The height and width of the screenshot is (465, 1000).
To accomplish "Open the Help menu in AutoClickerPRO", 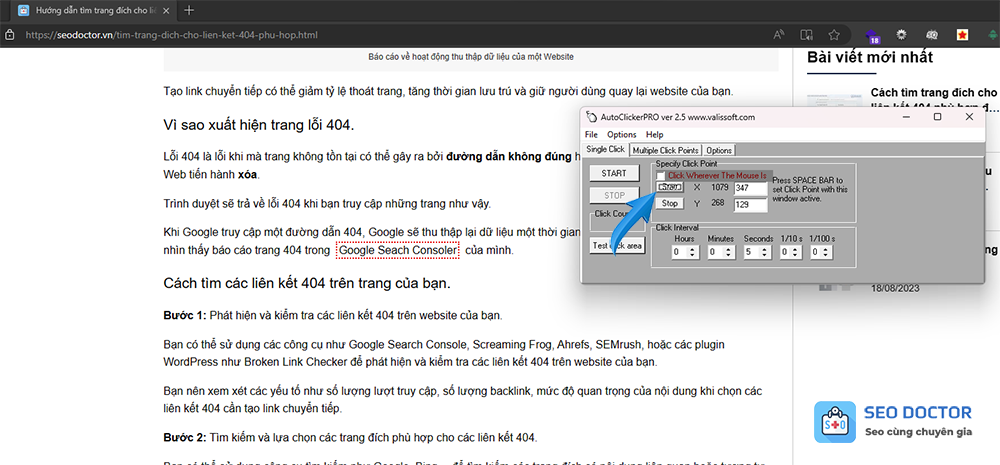I will pos(654,134).
